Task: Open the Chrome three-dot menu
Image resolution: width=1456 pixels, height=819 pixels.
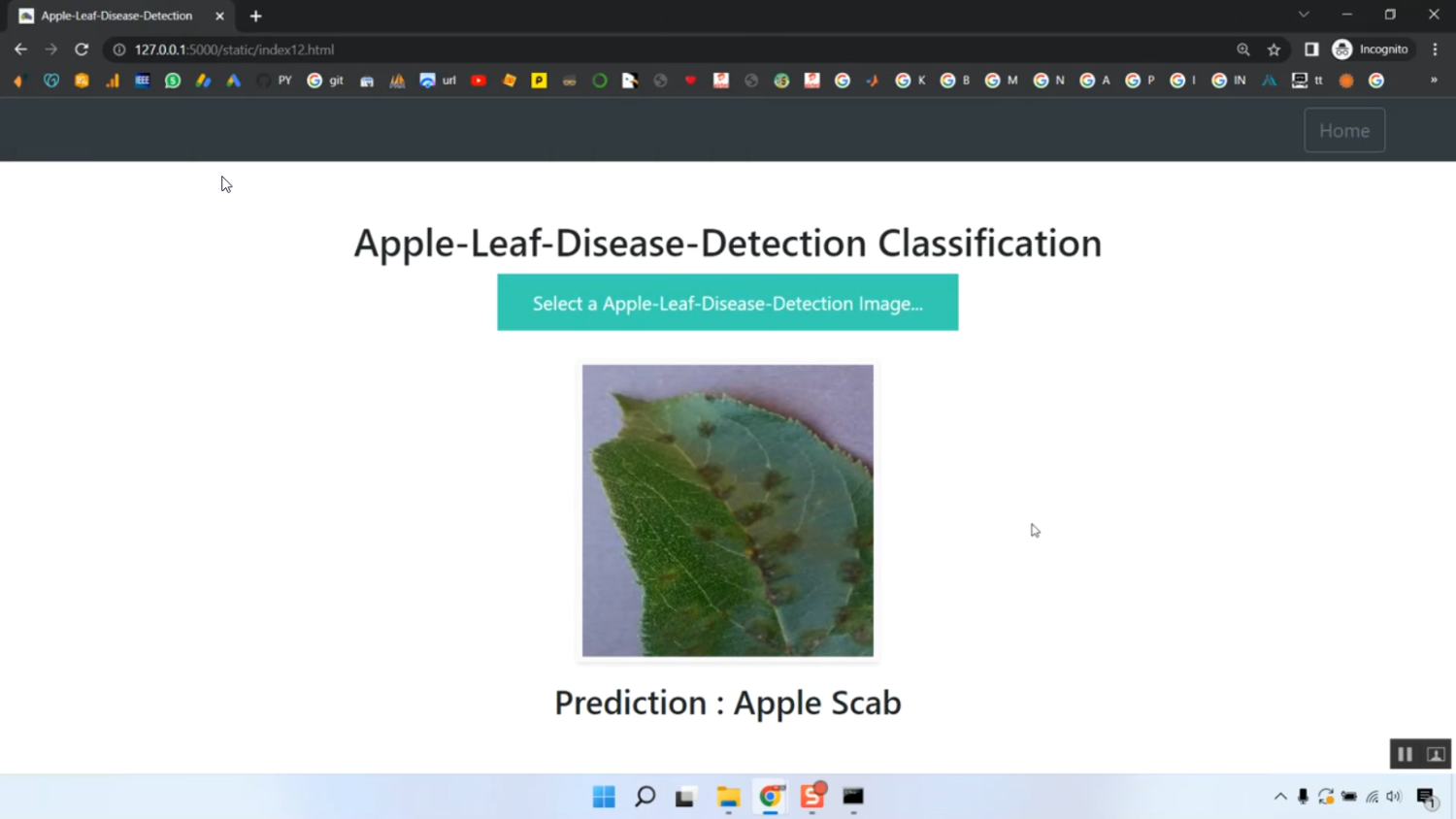Action: 1436,49
